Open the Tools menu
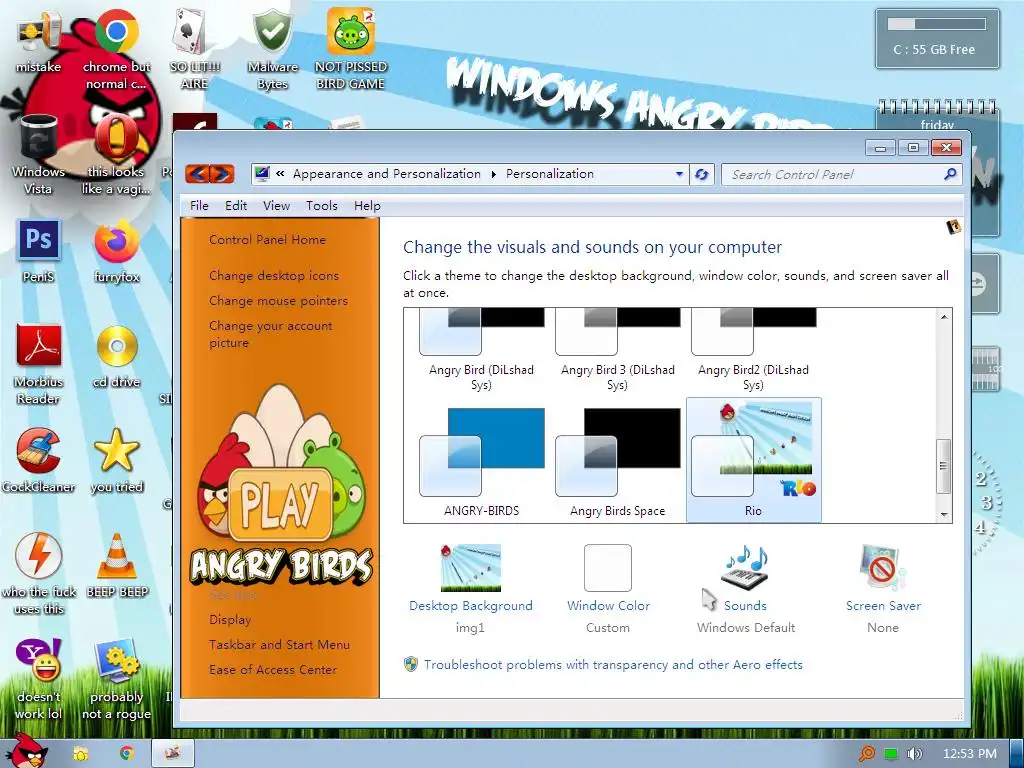The width and height of the screenshot is (1024, 768). (322, 206)
